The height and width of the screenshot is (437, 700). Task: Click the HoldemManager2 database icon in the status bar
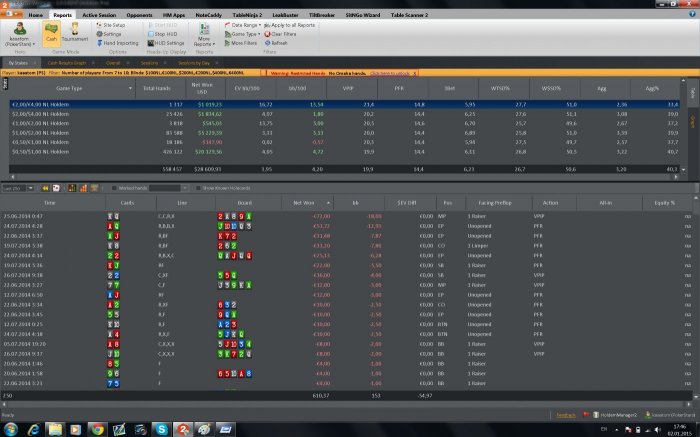coord(596,415)
